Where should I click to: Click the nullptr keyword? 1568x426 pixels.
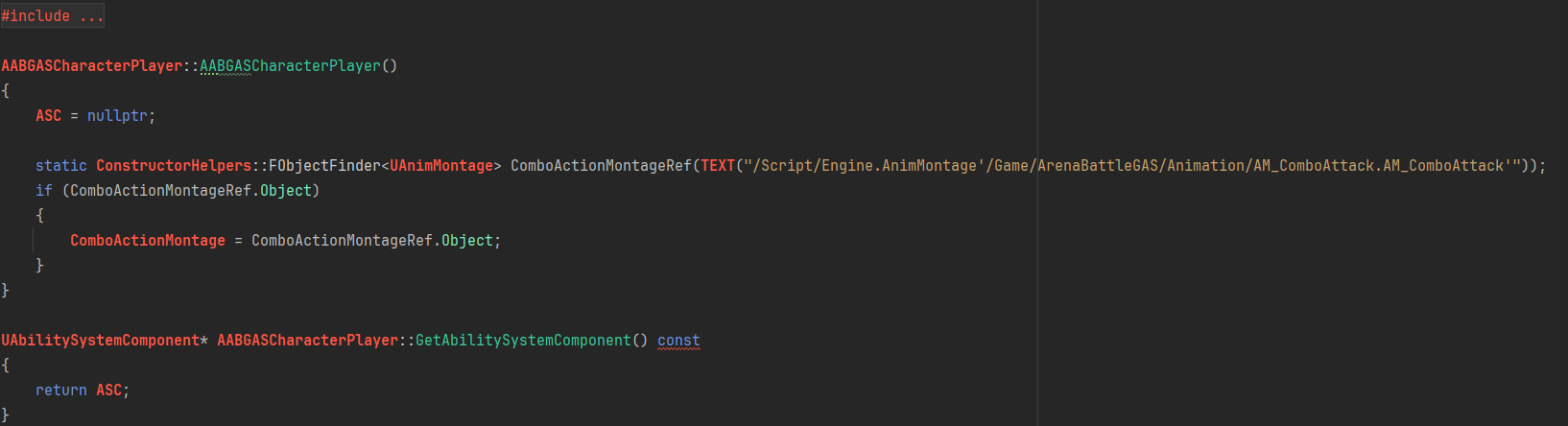[117, 116]
